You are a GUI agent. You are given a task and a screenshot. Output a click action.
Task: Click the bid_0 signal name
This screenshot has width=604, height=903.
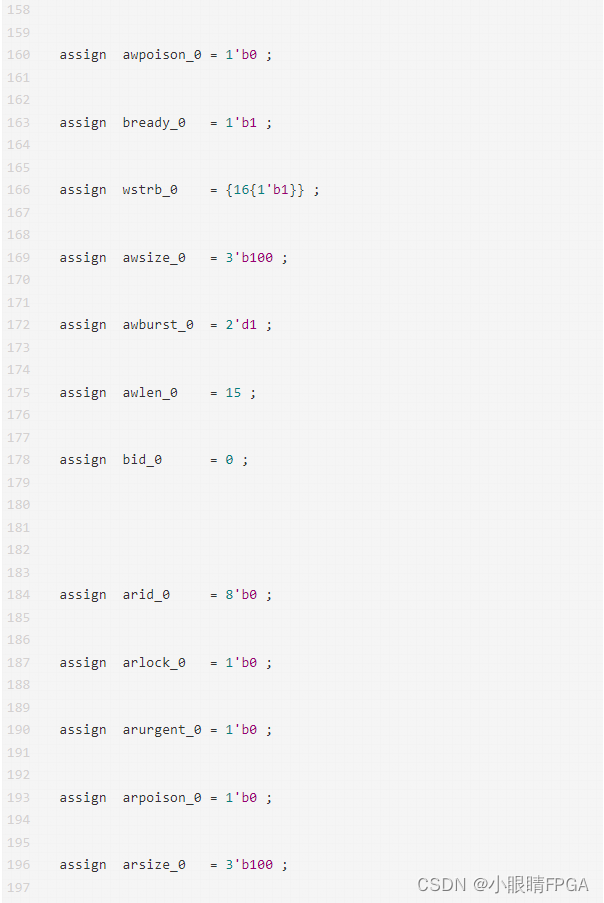pyautogui.click(x=142, y=460)
